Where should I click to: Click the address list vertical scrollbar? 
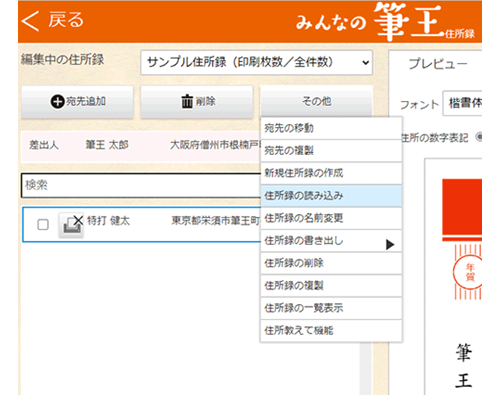(x=365, y=368)
